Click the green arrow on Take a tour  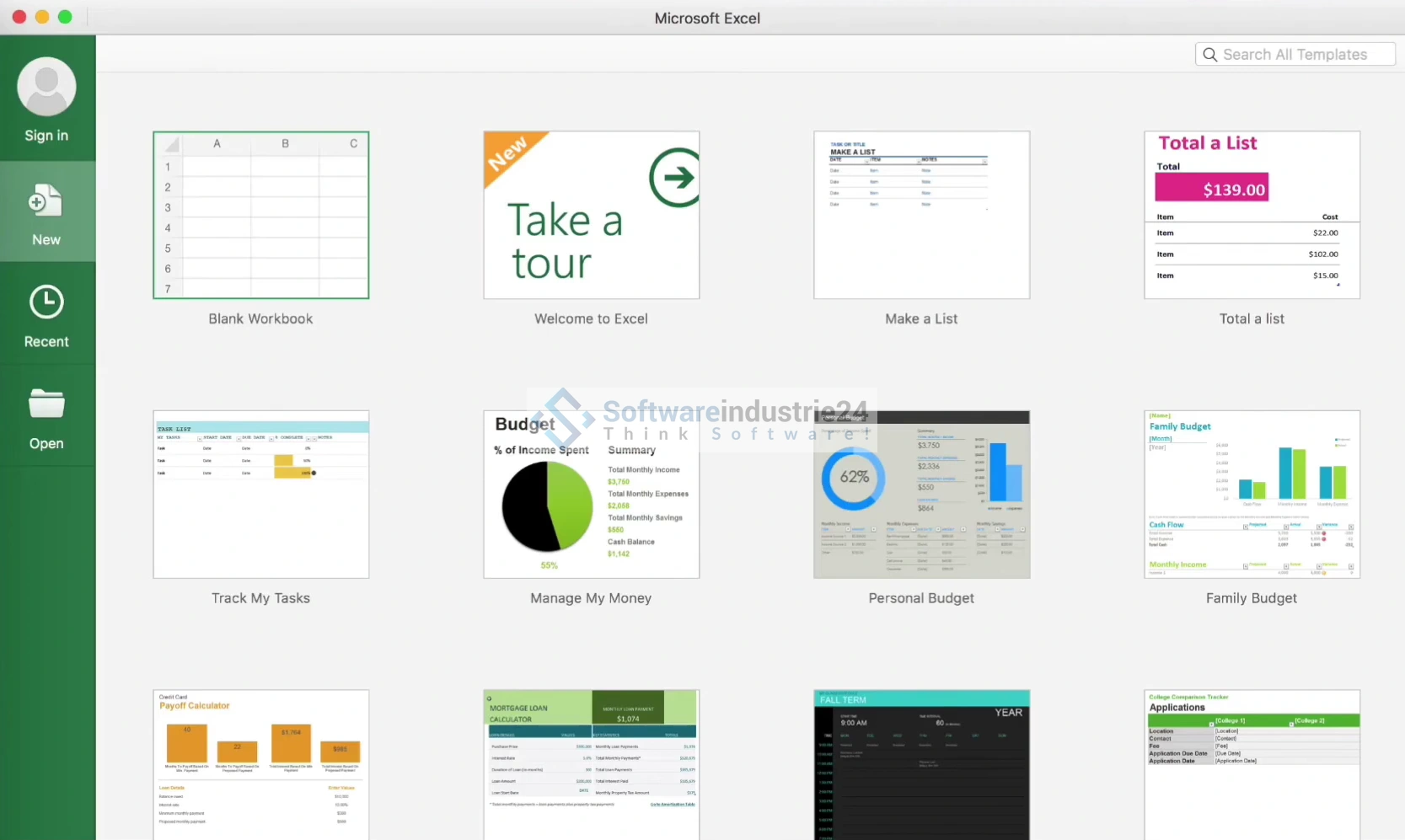(x=673, y=178)
